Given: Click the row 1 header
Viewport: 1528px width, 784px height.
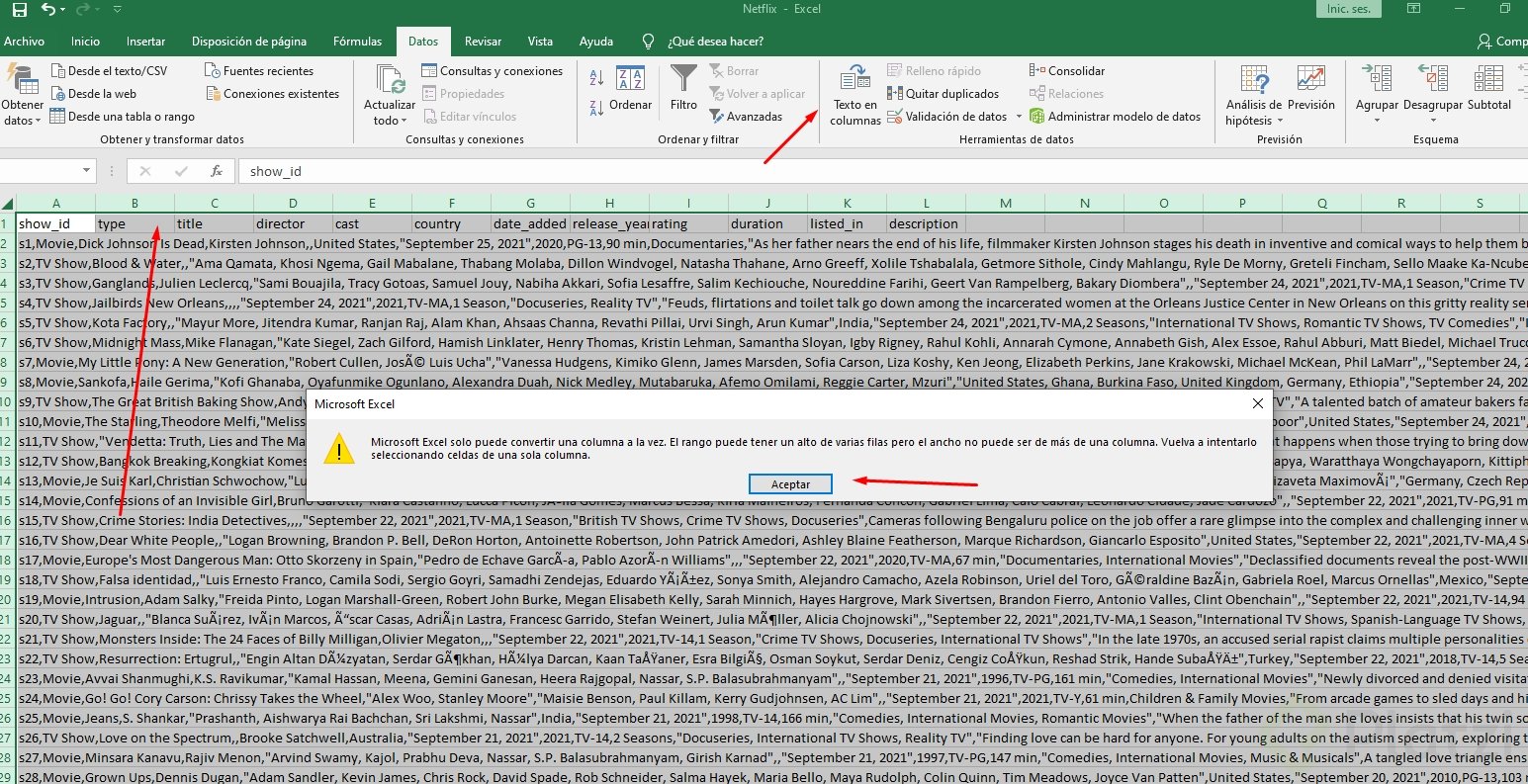Looking at the screenshot, I should (8, 223).
